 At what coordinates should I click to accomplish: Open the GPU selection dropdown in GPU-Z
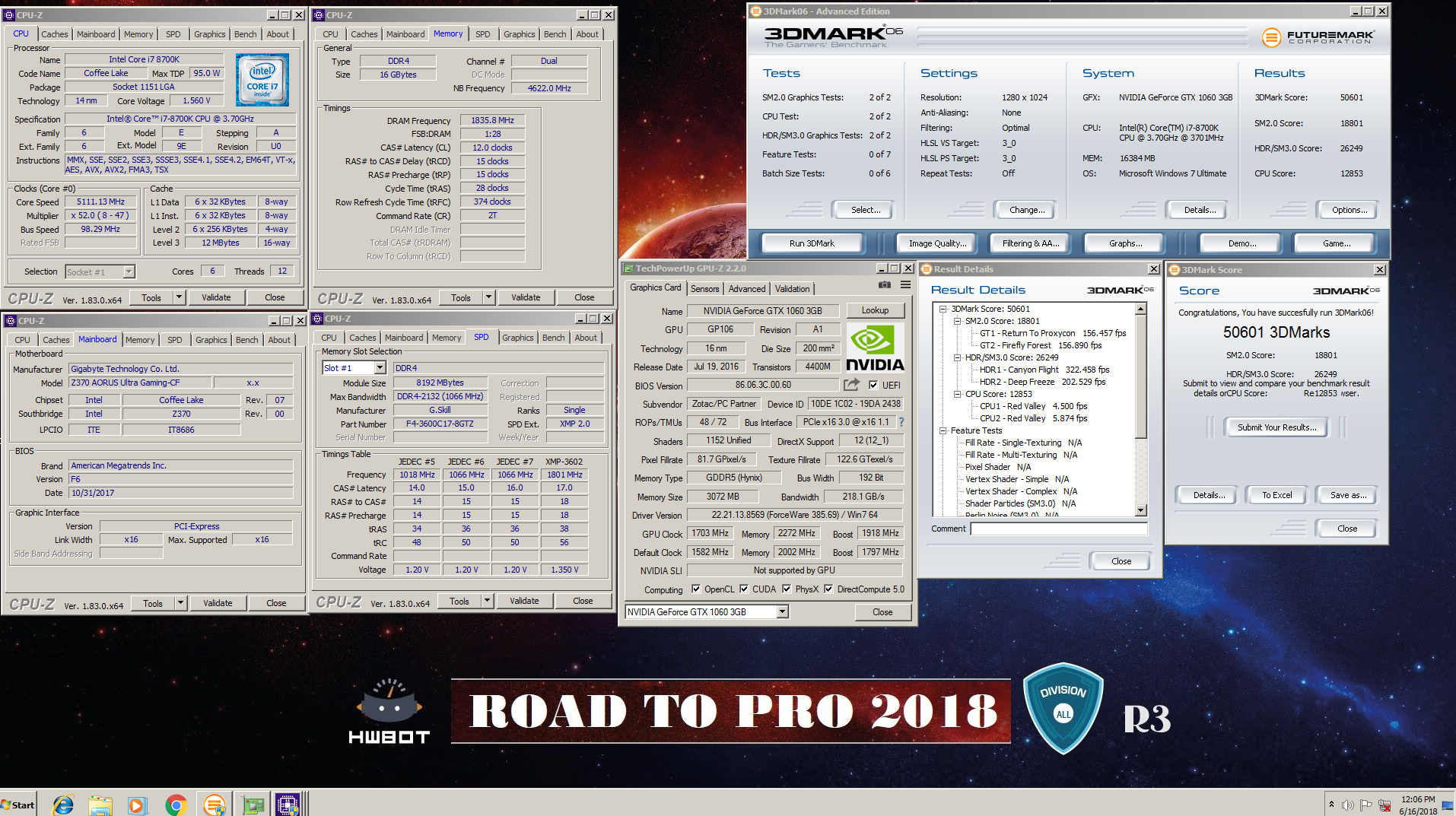pyautogui.click(x=782, y=611)
